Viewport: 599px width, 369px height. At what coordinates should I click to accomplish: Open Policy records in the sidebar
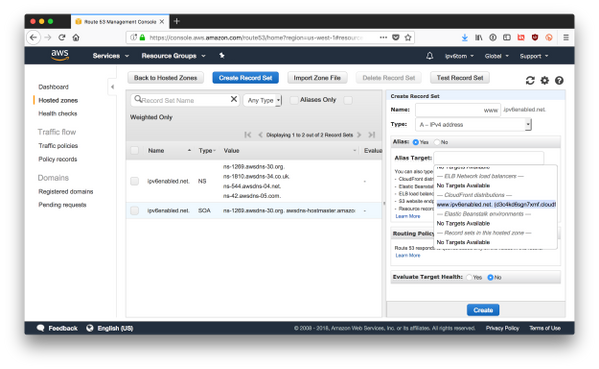(x=58, y=159)
